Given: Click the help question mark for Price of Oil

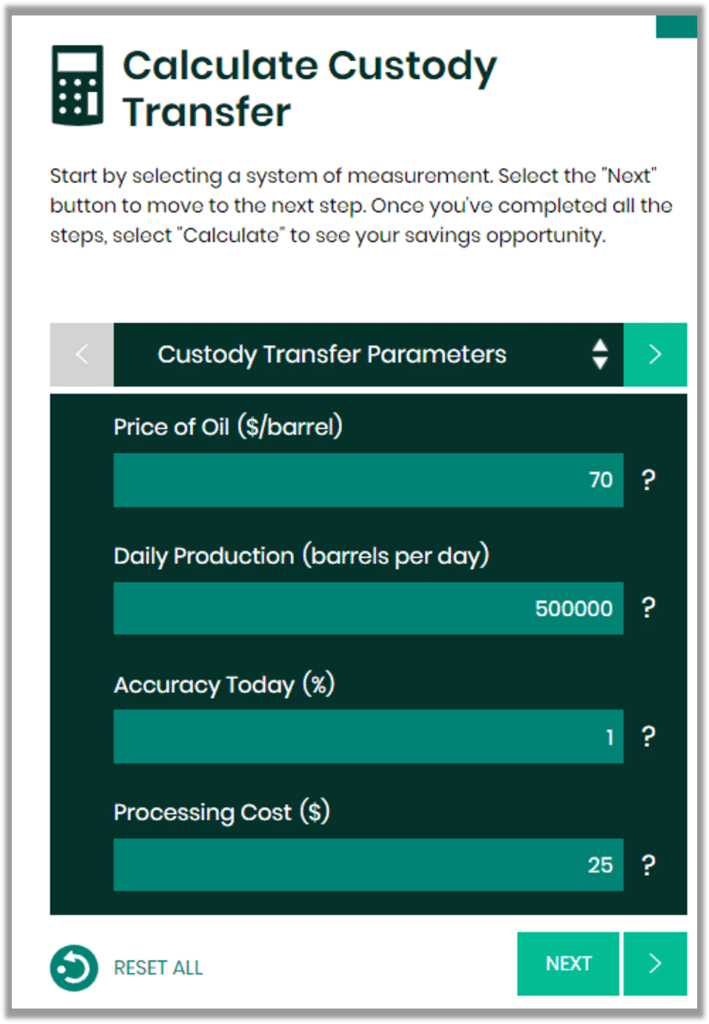Looking at the screenshot, I should 648,480.
